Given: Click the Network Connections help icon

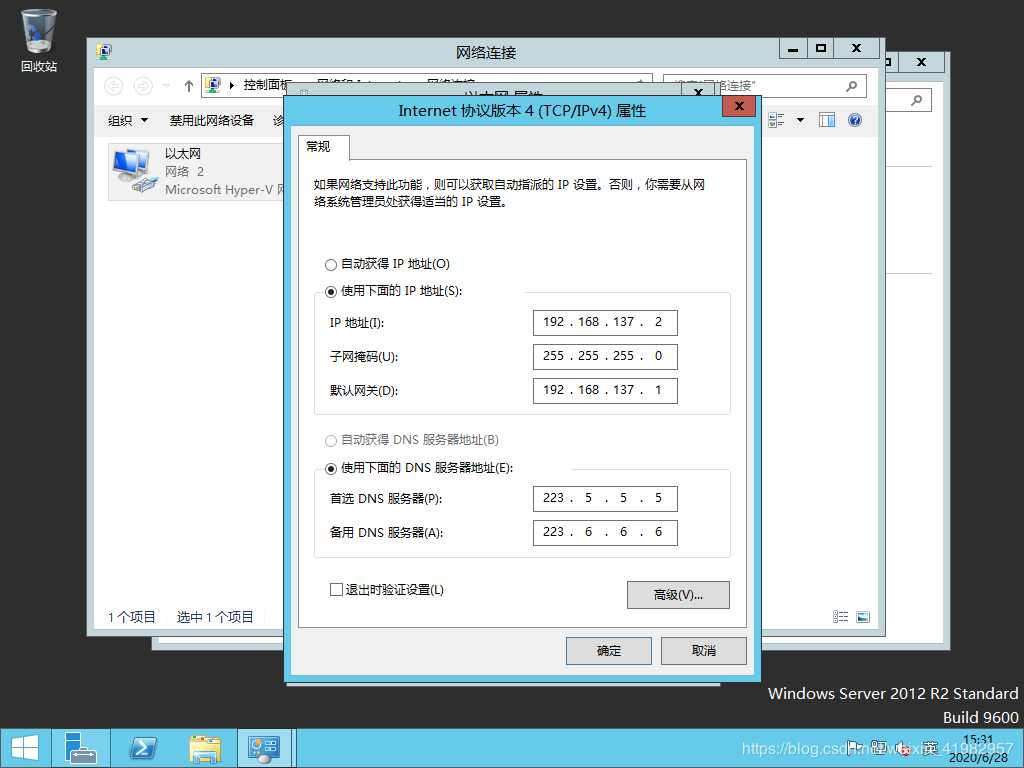Looking at the screenshot, I should point(854,120).
